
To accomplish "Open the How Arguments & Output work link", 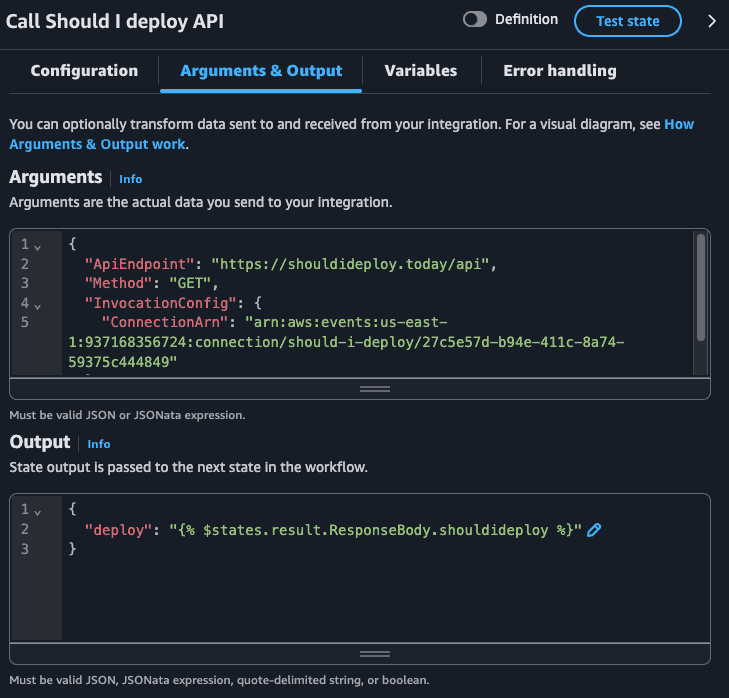I will point(98,144).
